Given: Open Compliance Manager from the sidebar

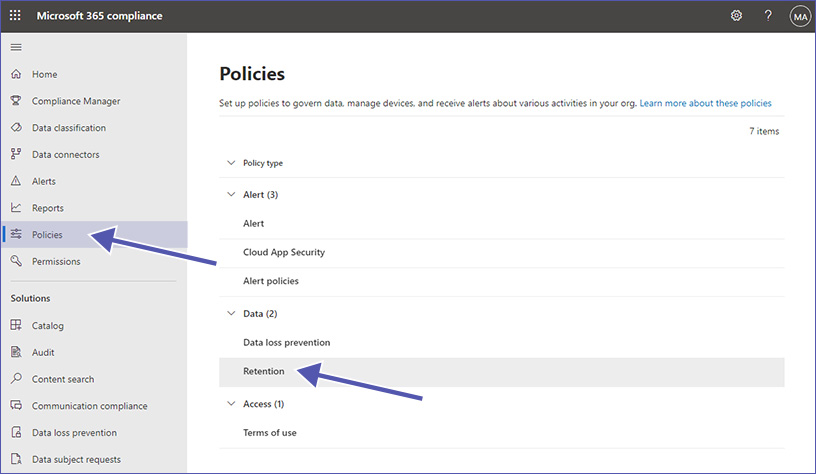Looking at the screenshot, I should point(94,101).
